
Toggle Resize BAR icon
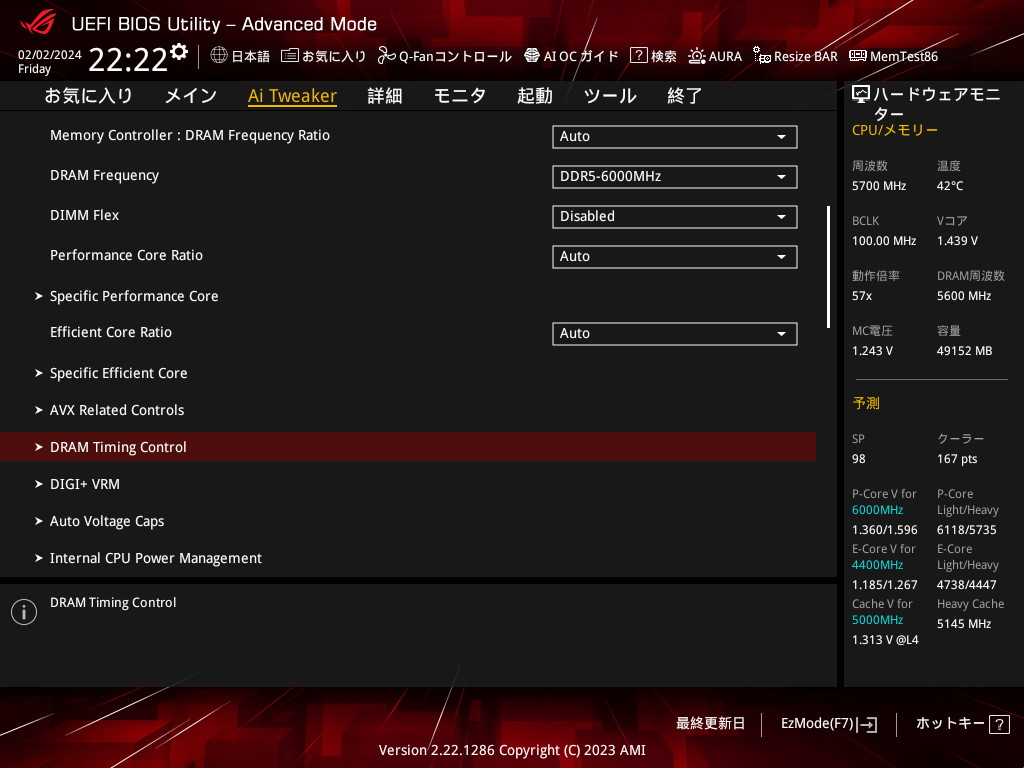click(761, 56)
